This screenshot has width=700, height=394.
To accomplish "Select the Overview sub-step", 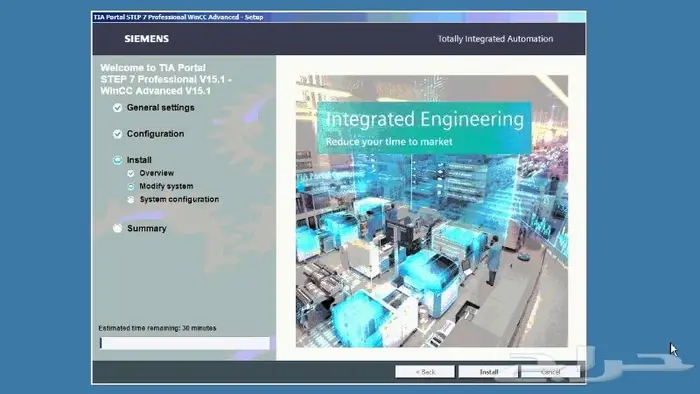I will [156, 173].
